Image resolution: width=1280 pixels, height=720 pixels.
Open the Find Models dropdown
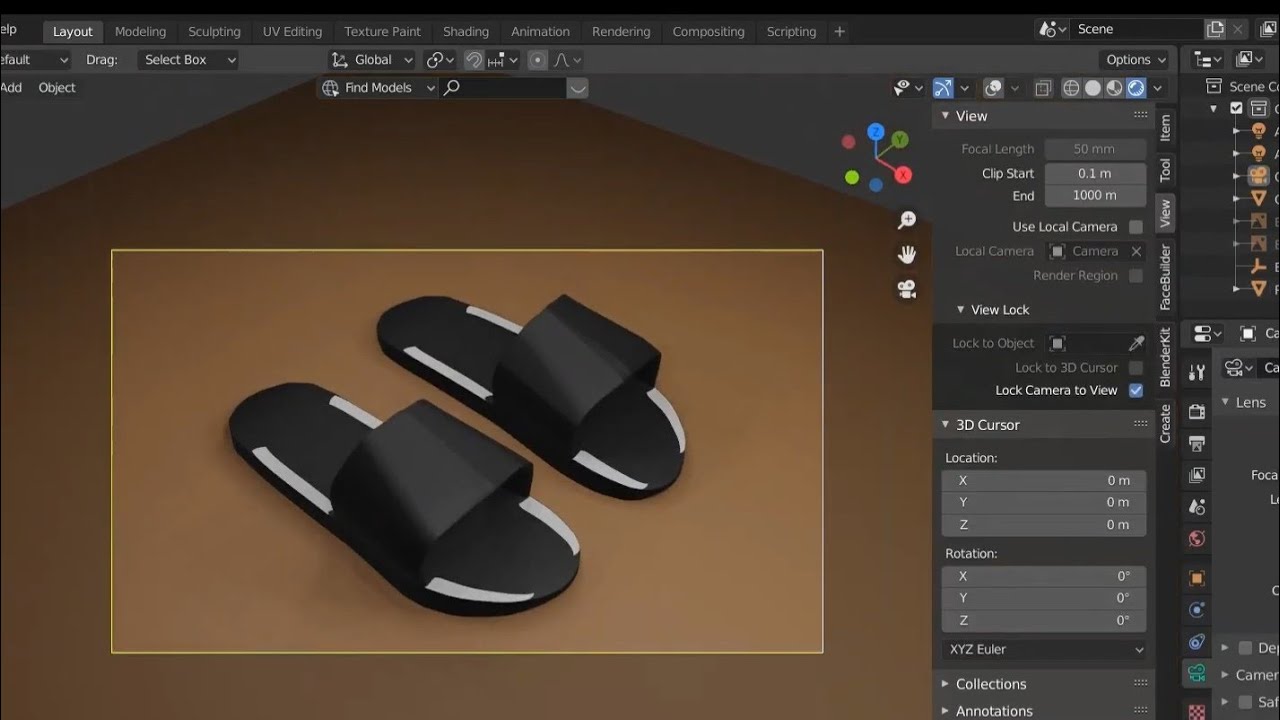[x=378, y=88]
